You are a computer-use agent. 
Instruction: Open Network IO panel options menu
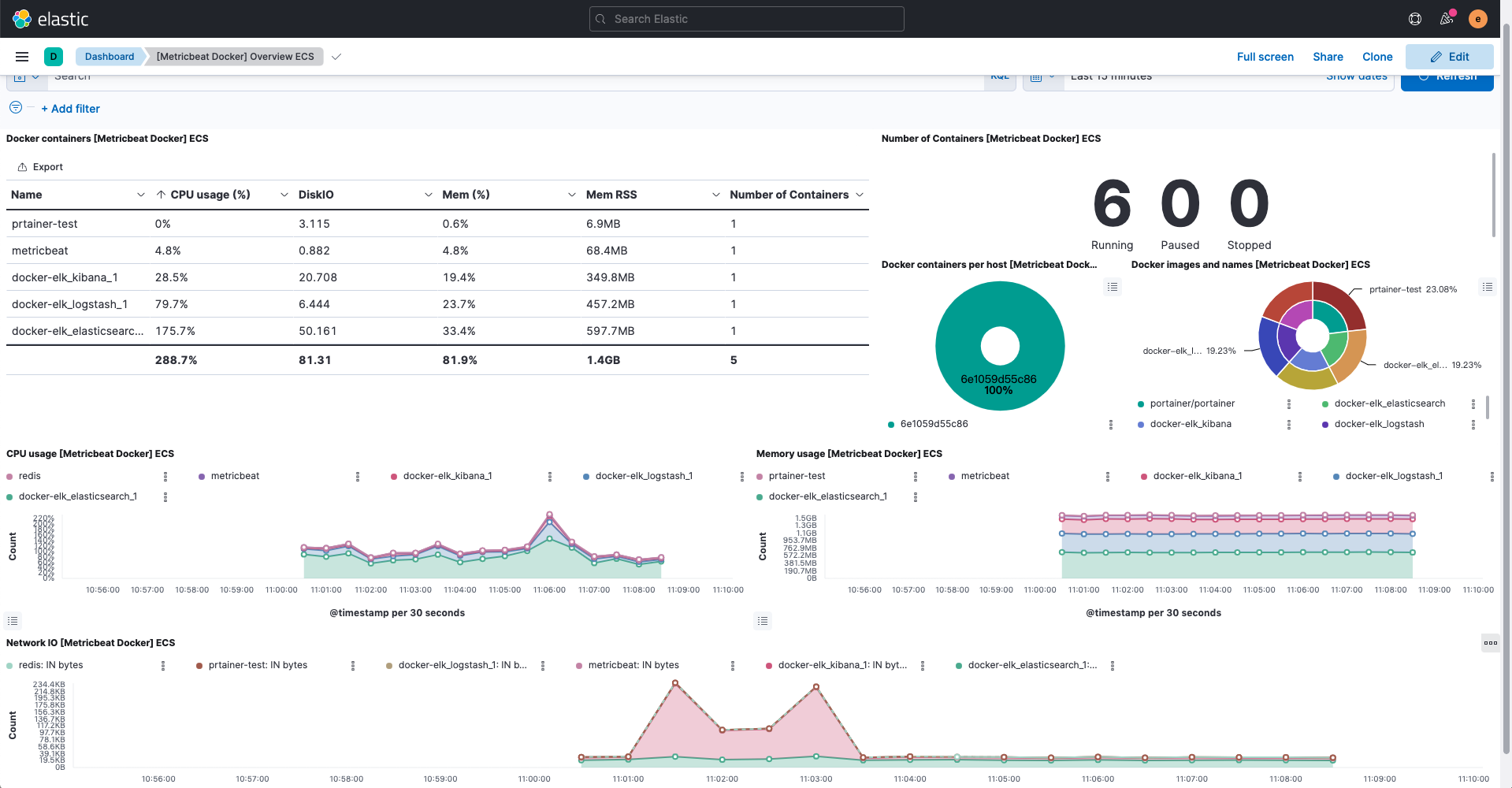pyautogui.click(x=1490, y=643)
